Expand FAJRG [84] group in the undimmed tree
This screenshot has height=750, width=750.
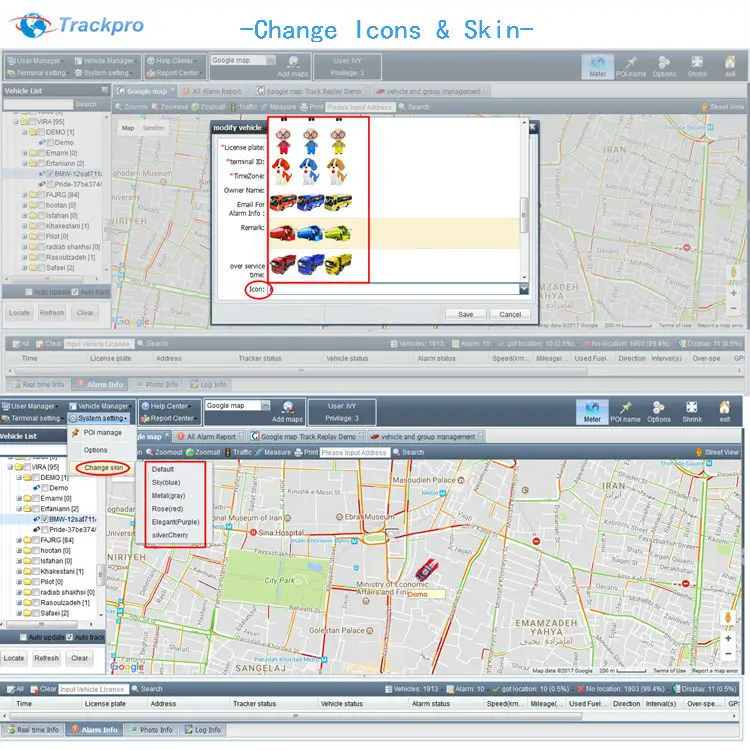coord(19,540)
